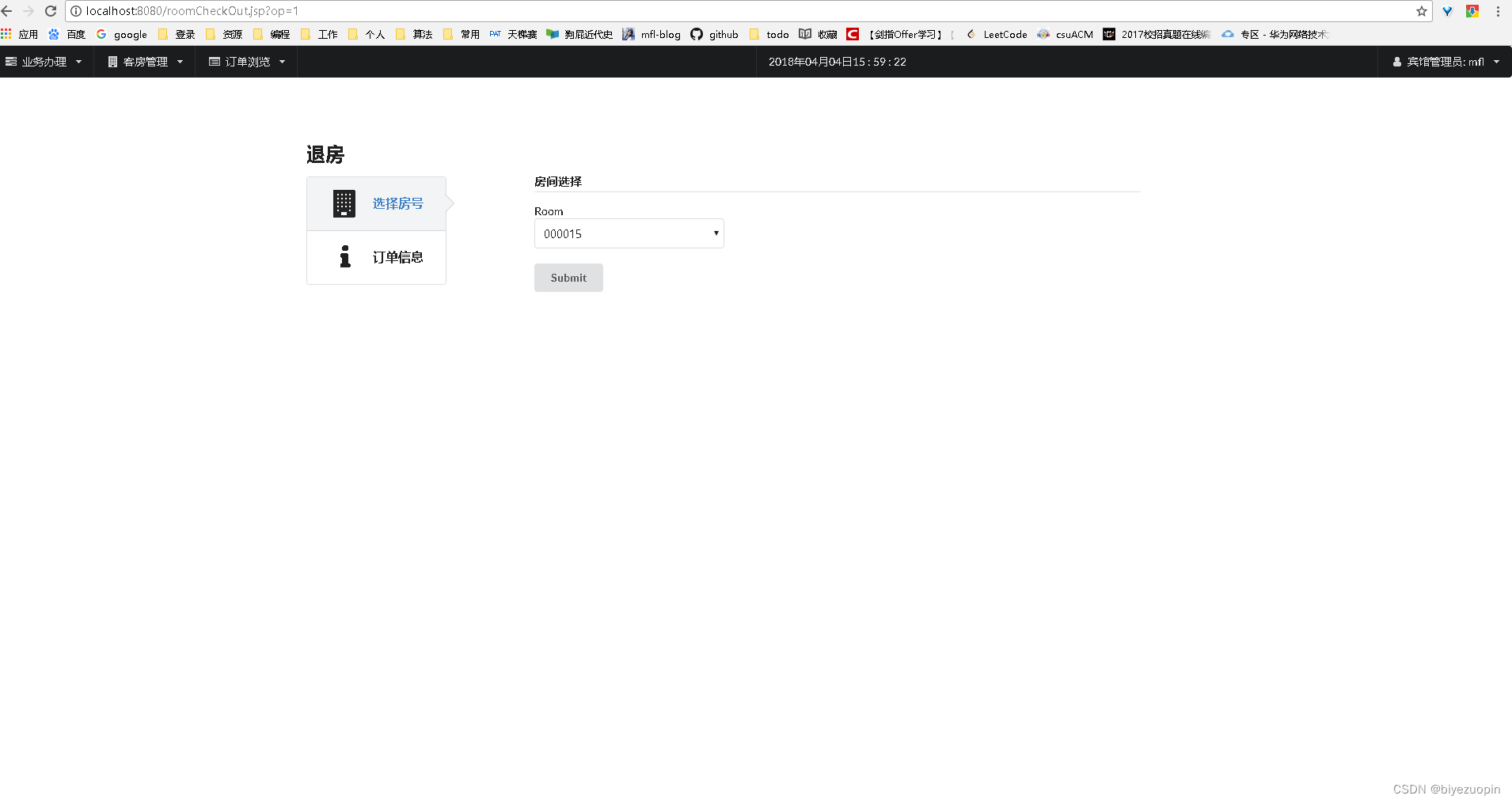Open the github bookmark

tap(715, 34)
